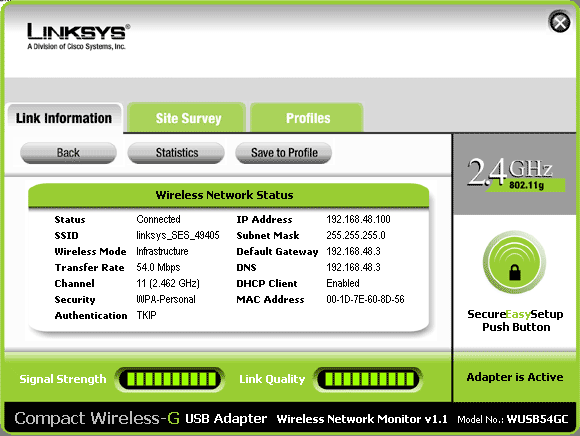Click the Authentication field label

(91, 315)
